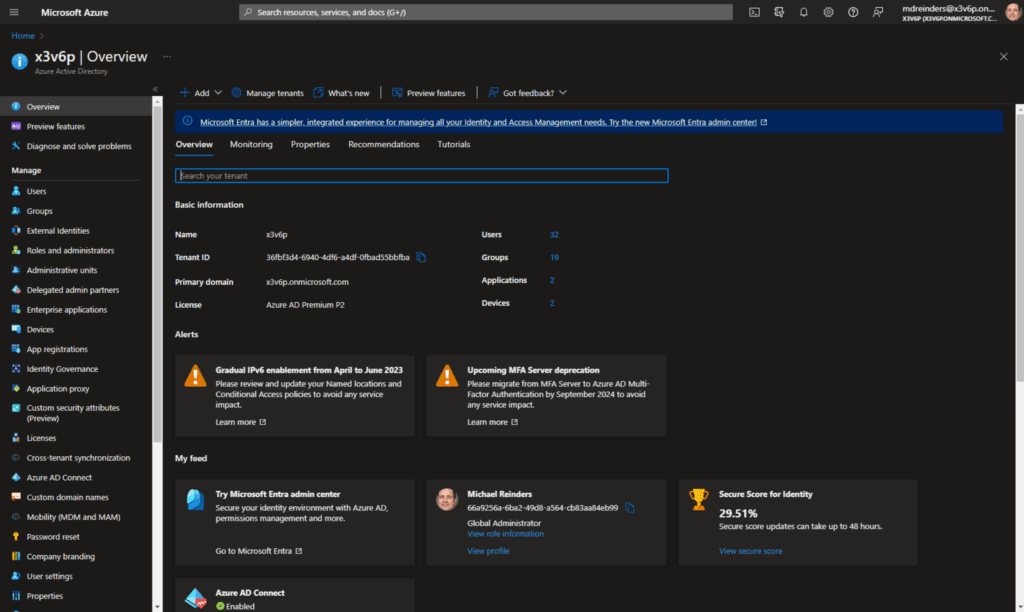
Task: Open Learn more under MFA Server deprecation
Action: tap(492, 422)
